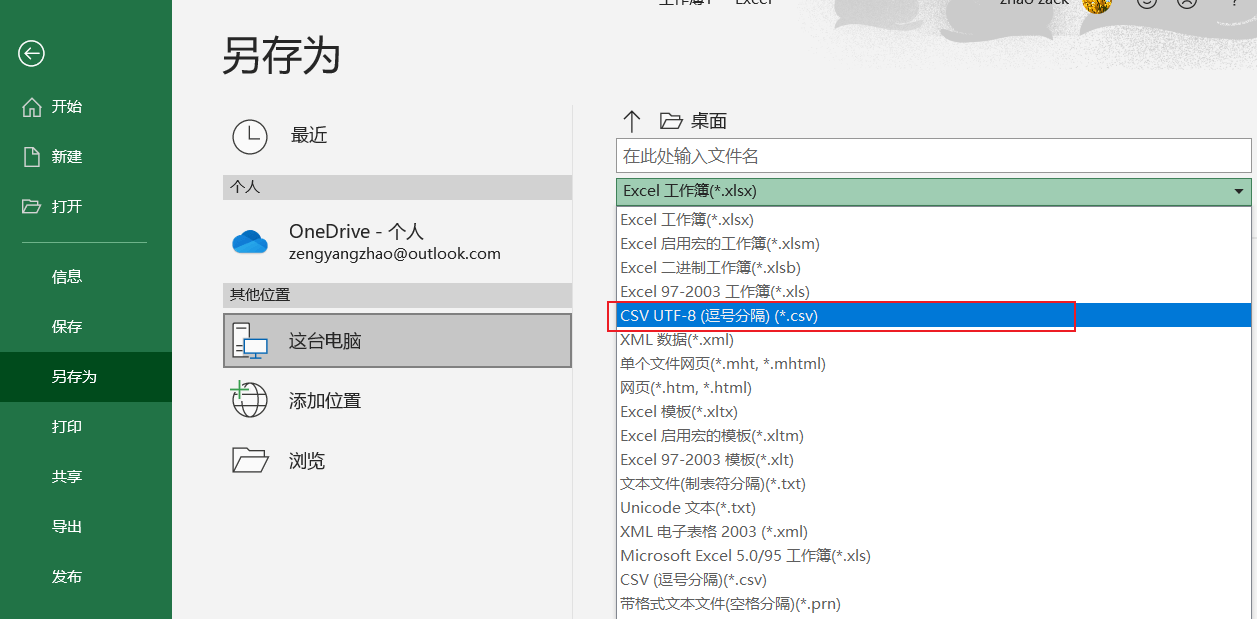Select Microsoft Excel 5.0/95 工作簿(*.xls) option
The width and height of the screenshot is (1257, 619).
coord(933,555)
